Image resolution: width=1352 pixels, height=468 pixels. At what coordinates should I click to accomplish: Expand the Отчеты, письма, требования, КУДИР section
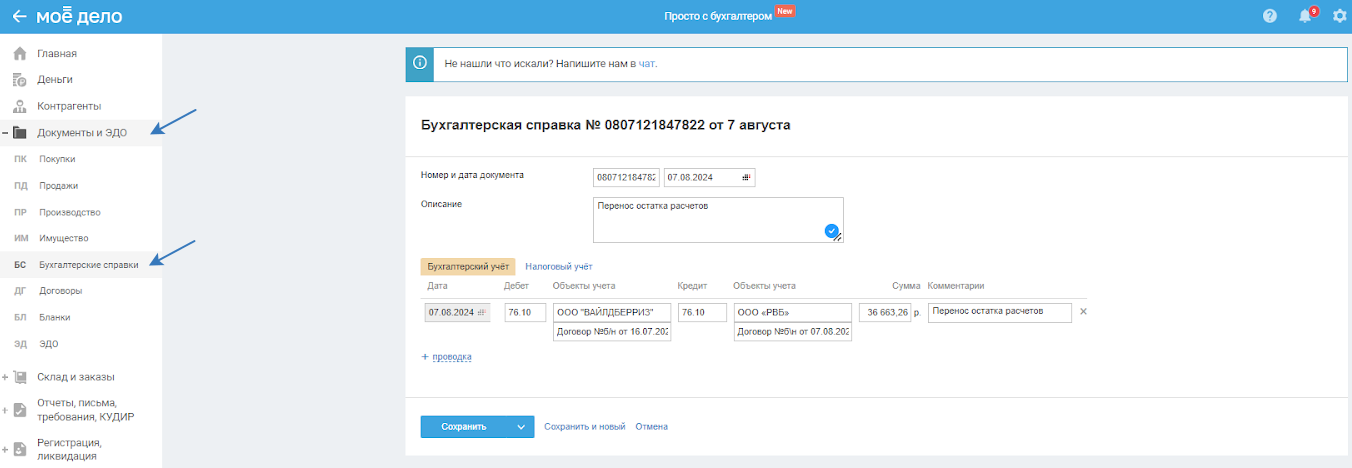pos(5,410)
